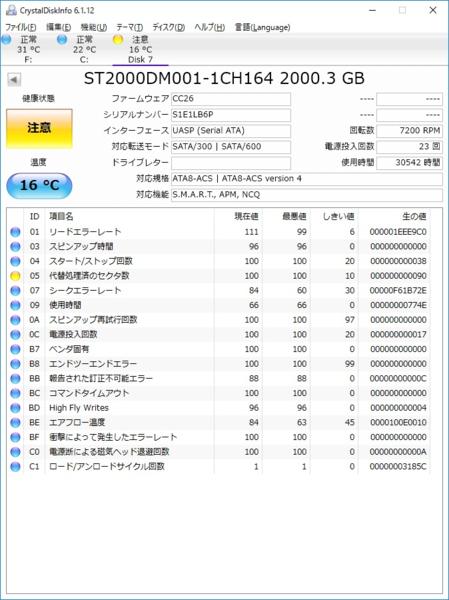
Task: Open the 機能(U) menu
Action: (93, 28)
